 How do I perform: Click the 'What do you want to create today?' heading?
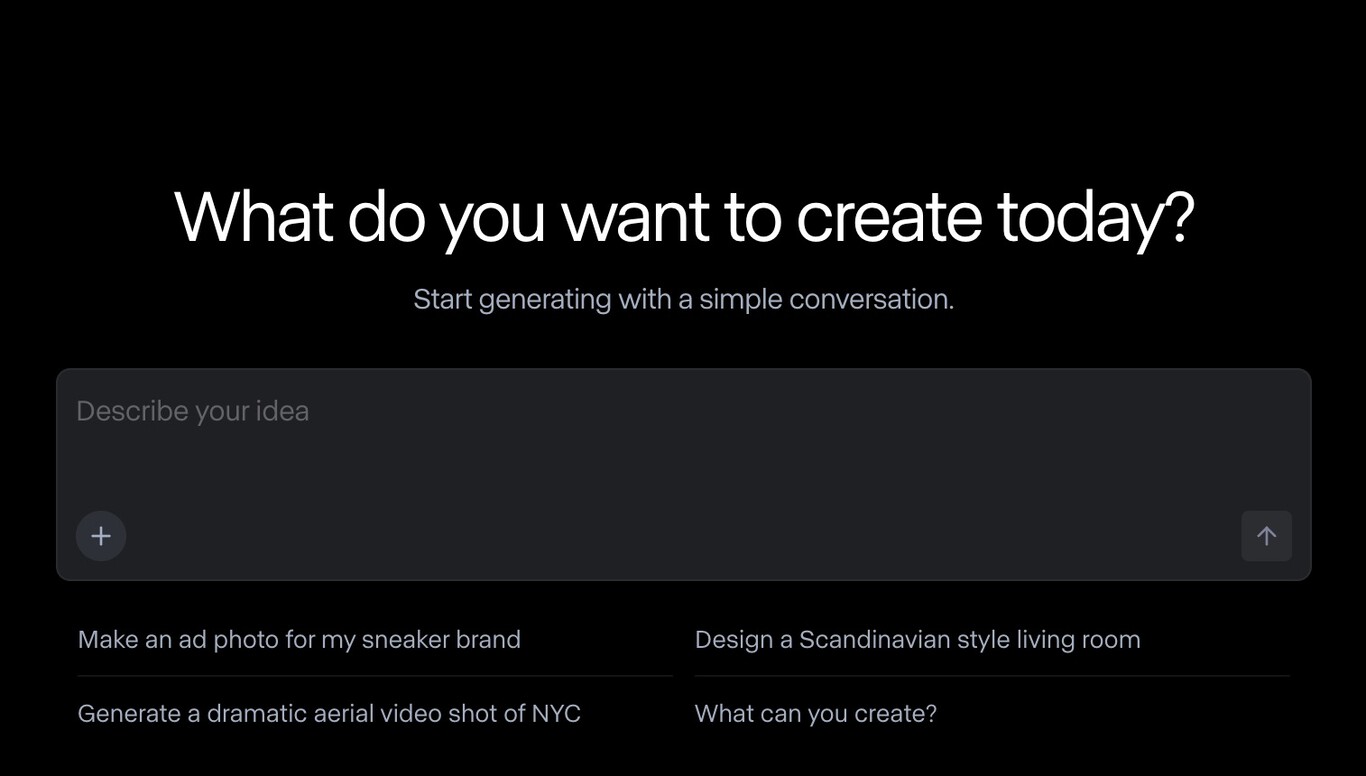(683, 217)
